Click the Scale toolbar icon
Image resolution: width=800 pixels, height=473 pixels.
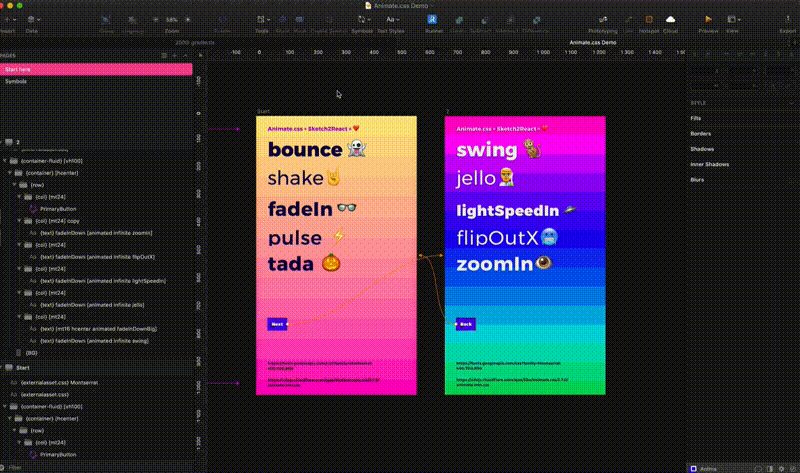coord(282,19)
